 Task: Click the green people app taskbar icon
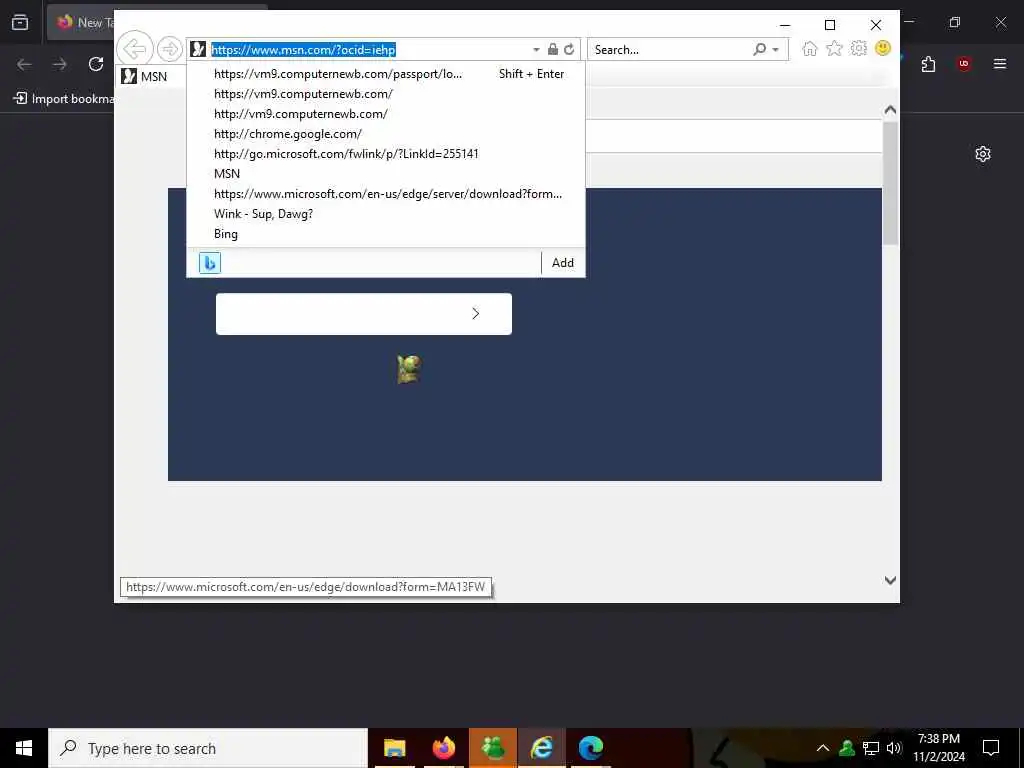click(492, 748)
